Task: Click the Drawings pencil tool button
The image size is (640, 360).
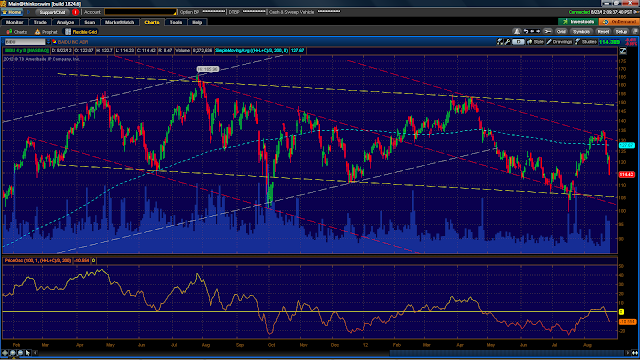Action: pyautogui.click(x=559, y=42)
